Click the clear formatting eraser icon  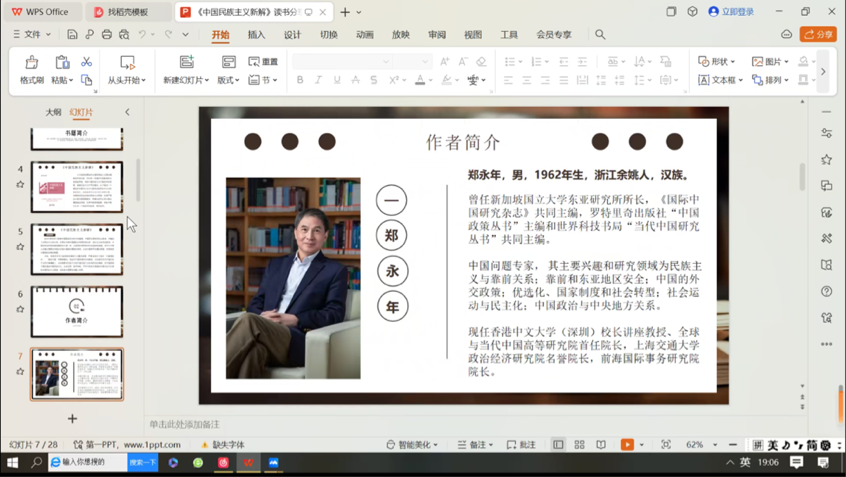[x=481, y=62]
